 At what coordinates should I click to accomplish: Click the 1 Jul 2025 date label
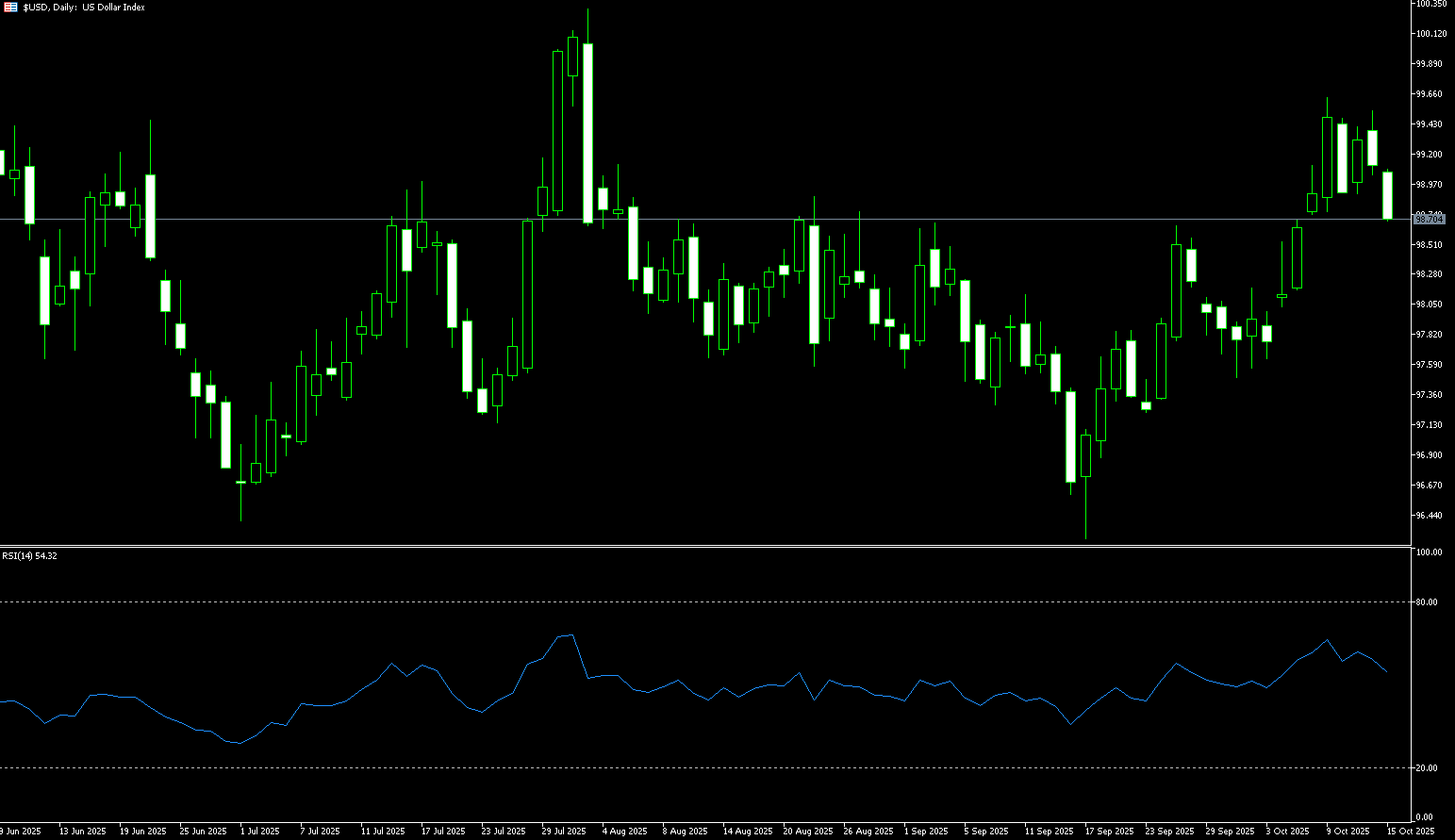[x=260, y=832]
